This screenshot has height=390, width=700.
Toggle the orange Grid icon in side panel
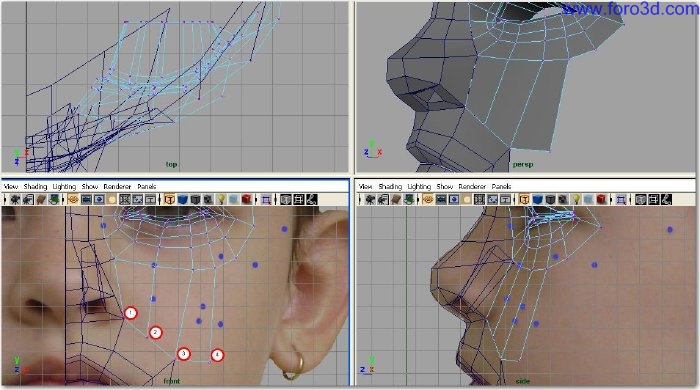(428, 199)
